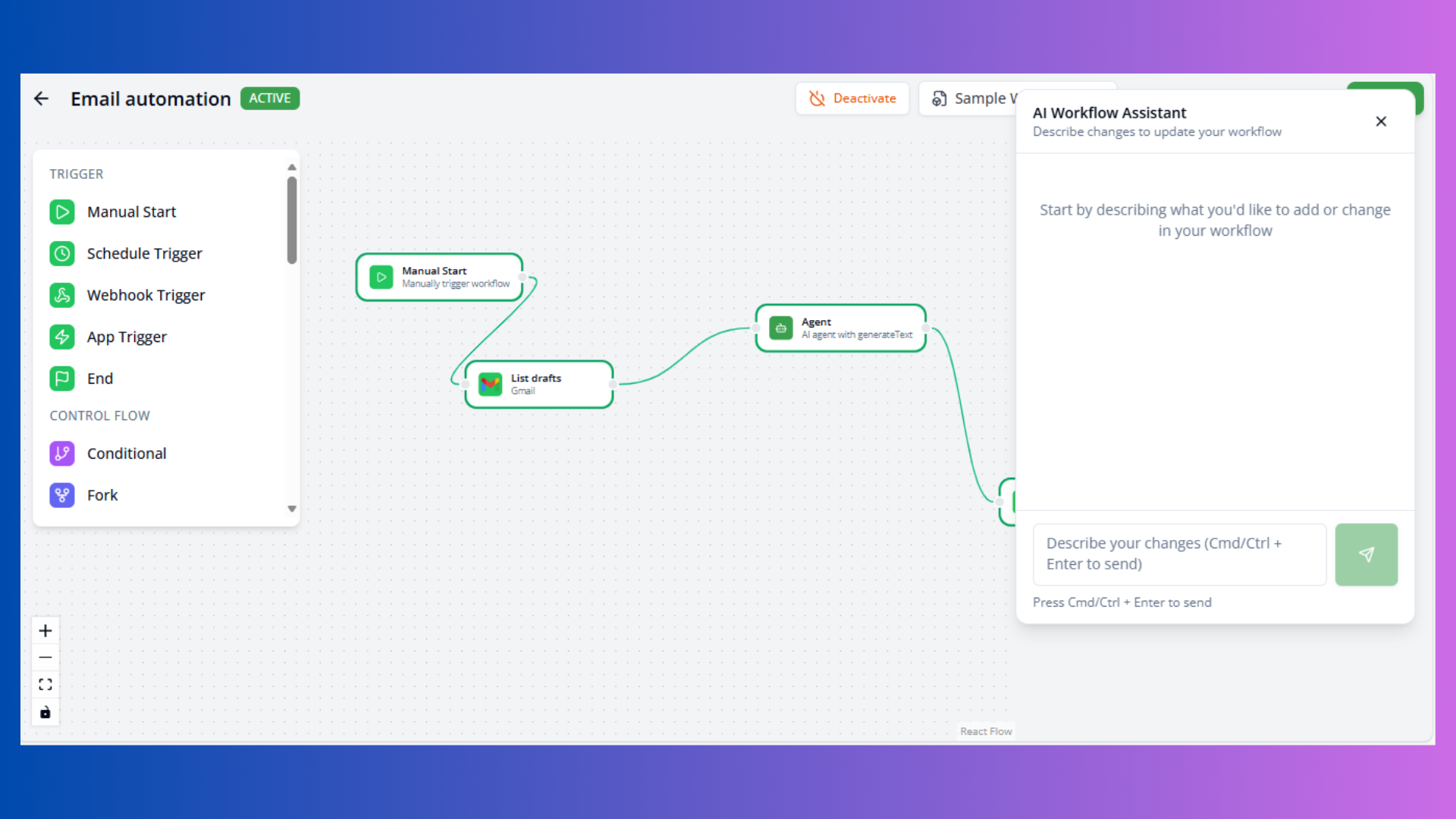Viewport: 1456px width, 819px height.
Task: Click the Fork control flow icon
Action: 62,494
